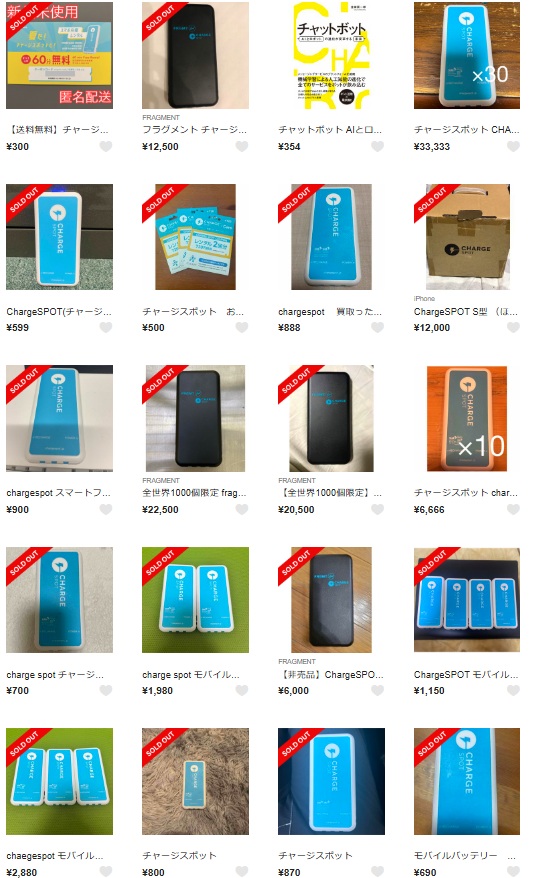Open the orange x10 charger thumbnail
This screenshot has width=540, height=878.
(x=467, y=418)
